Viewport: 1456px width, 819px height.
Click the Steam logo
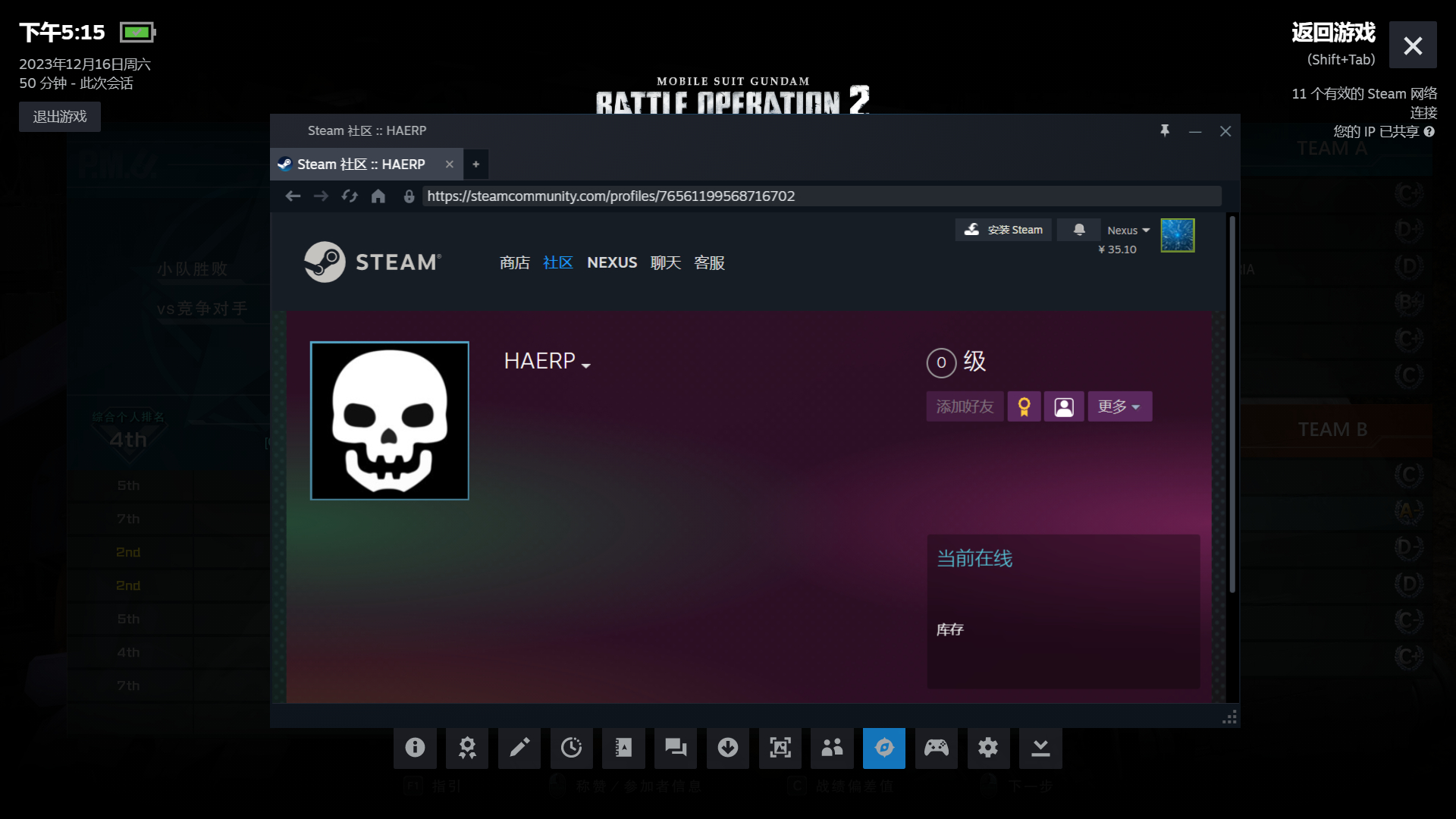(x=372, y=262)
